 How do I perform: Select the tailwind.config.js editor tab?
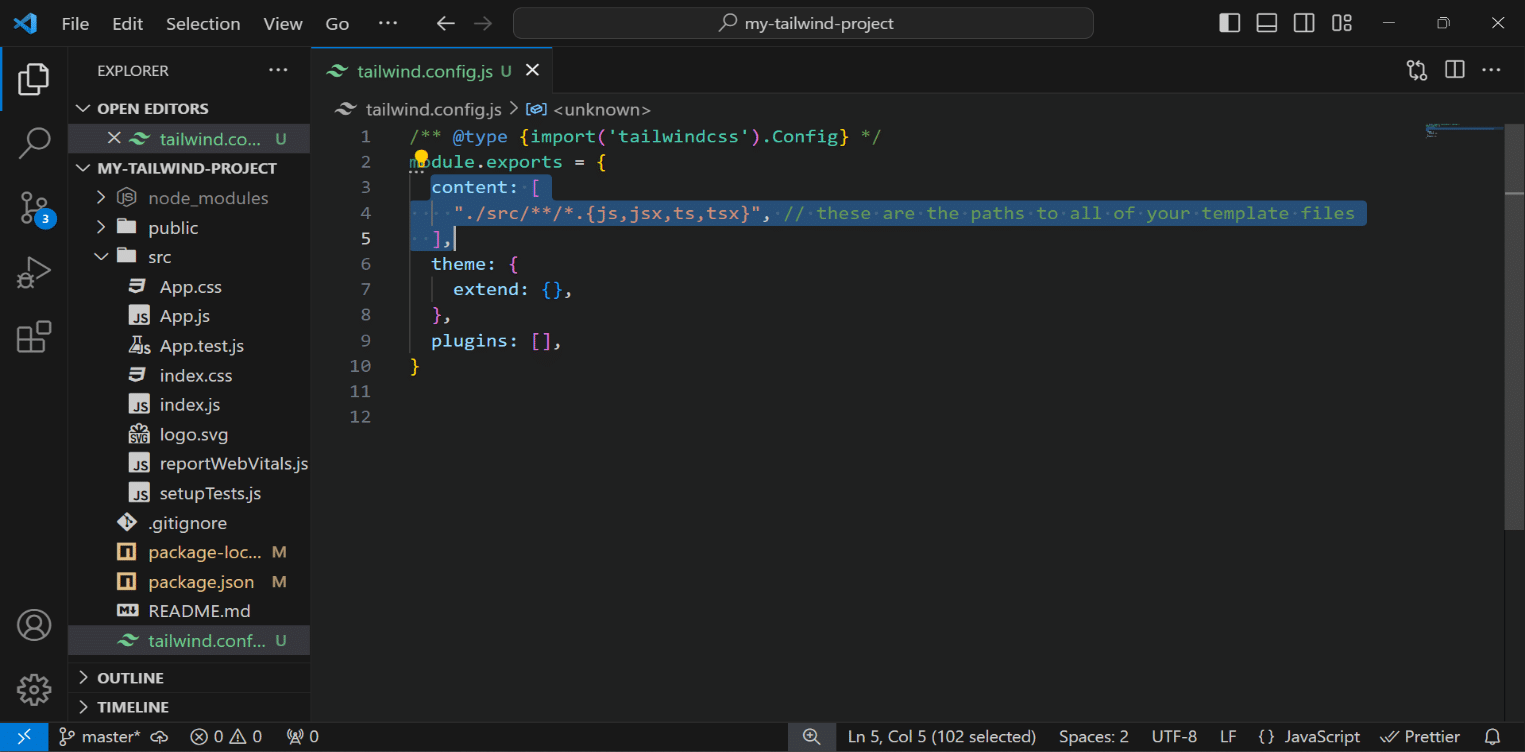431,71
